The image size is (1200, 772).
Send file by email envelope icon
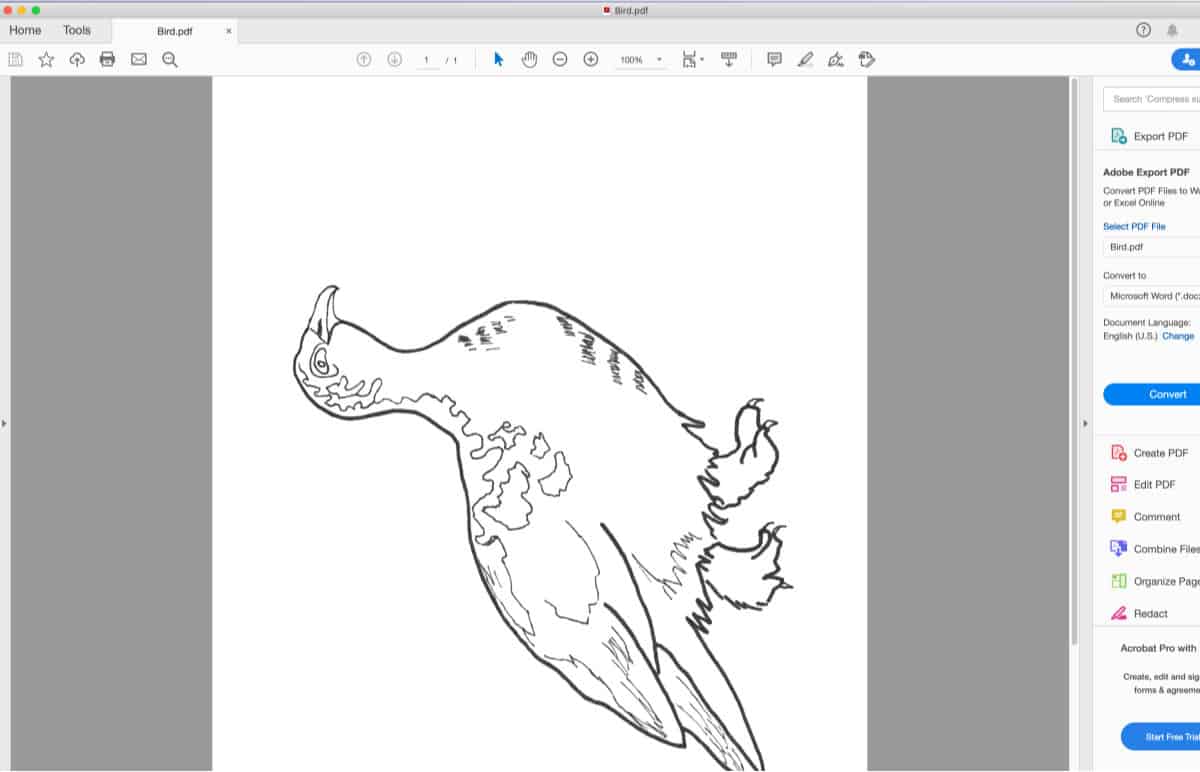(x=139, y=60)
